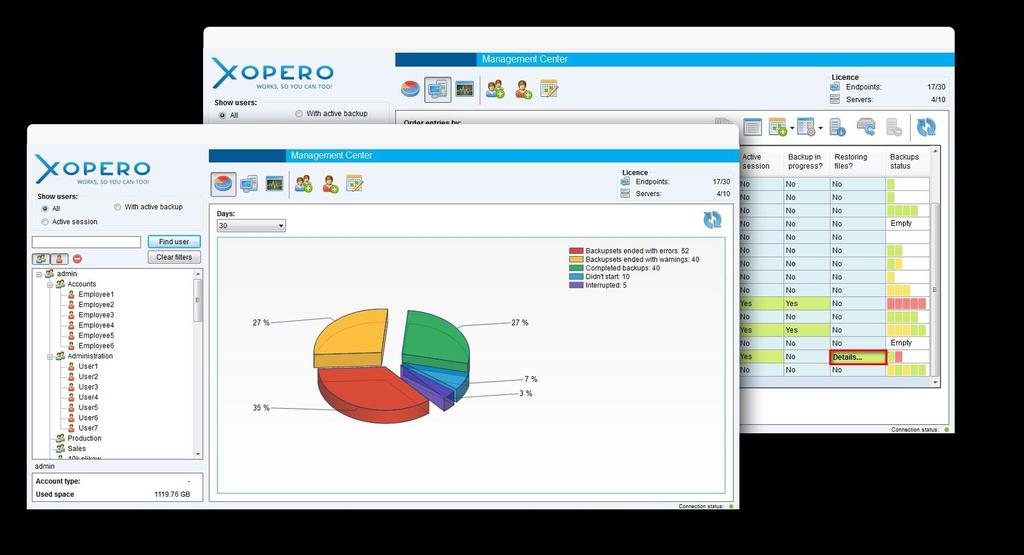Click add group icon in front window toolbar
1024x555 pixels.
pyautogui.click(x=303, y=184)
